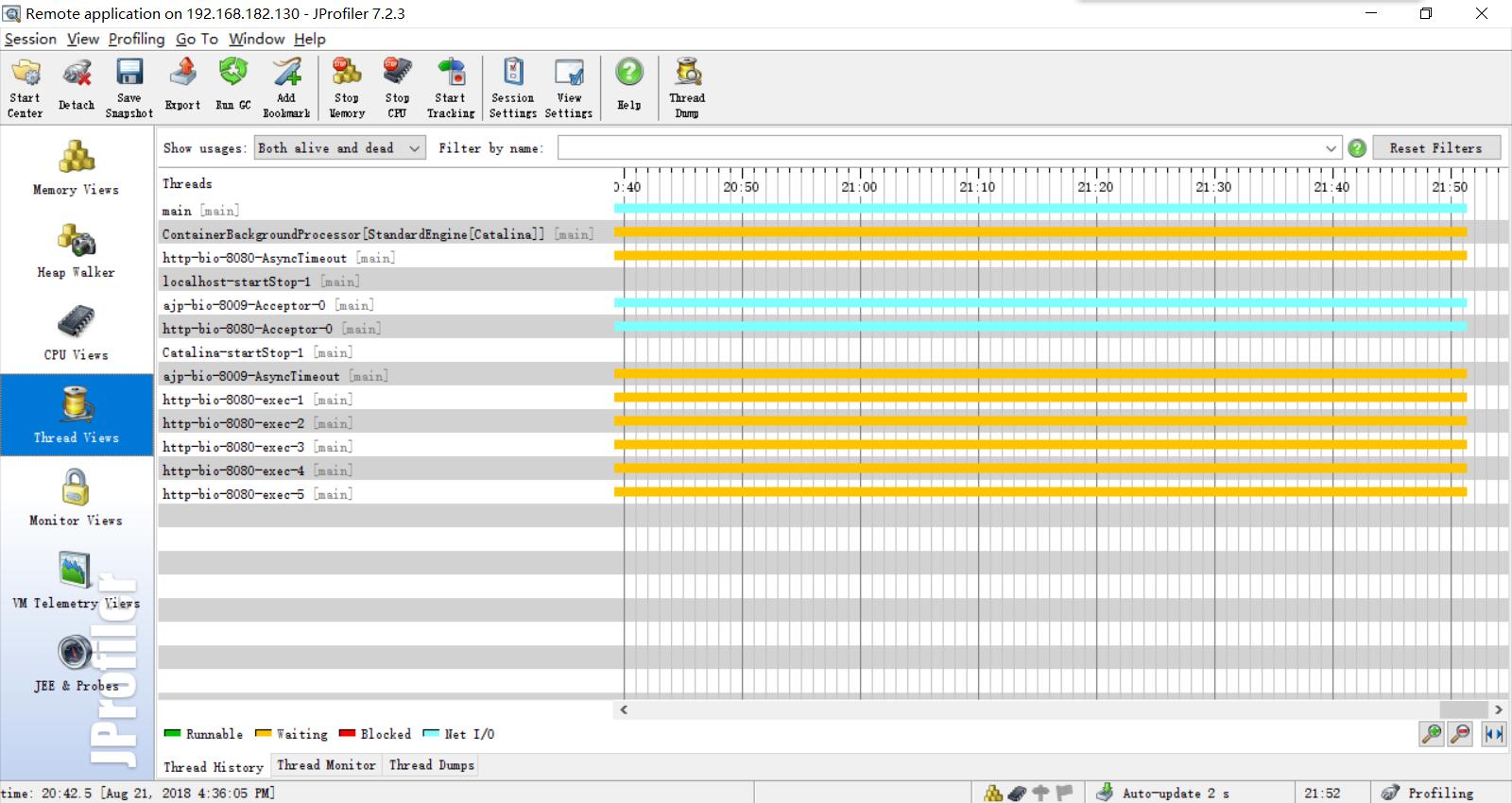The width and height of the screenshot is (1512, 803).
Task: Stop CPU recording
Action: [397, 88]
